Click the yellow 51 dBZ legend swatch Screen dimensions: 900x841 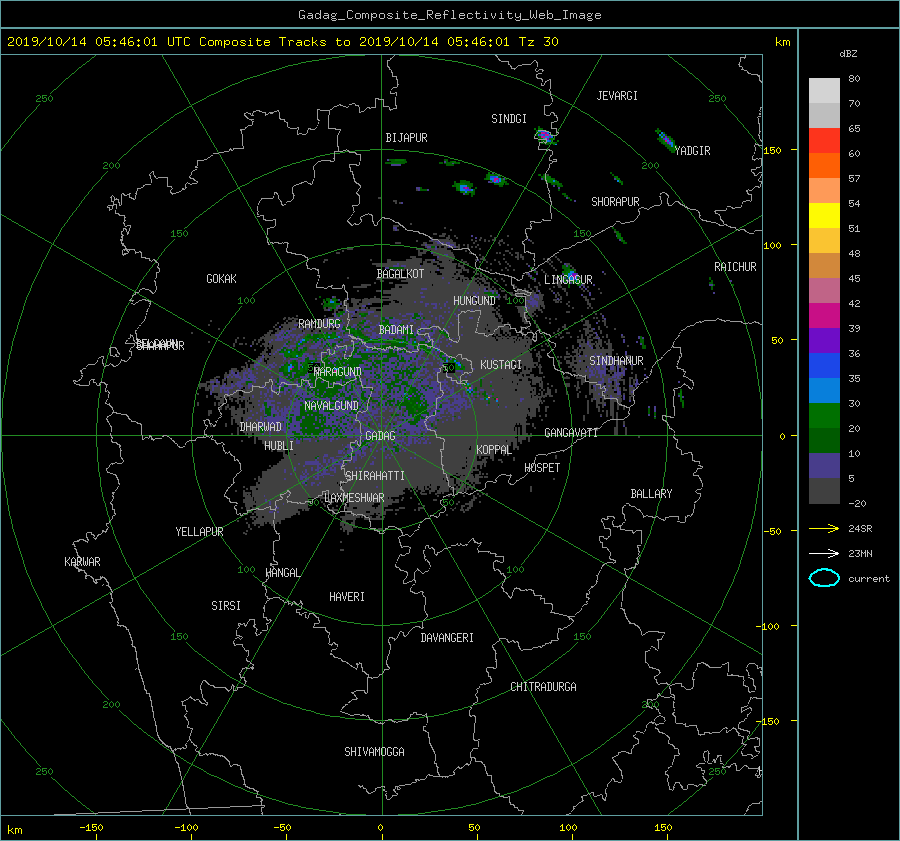tap(824, 216)
